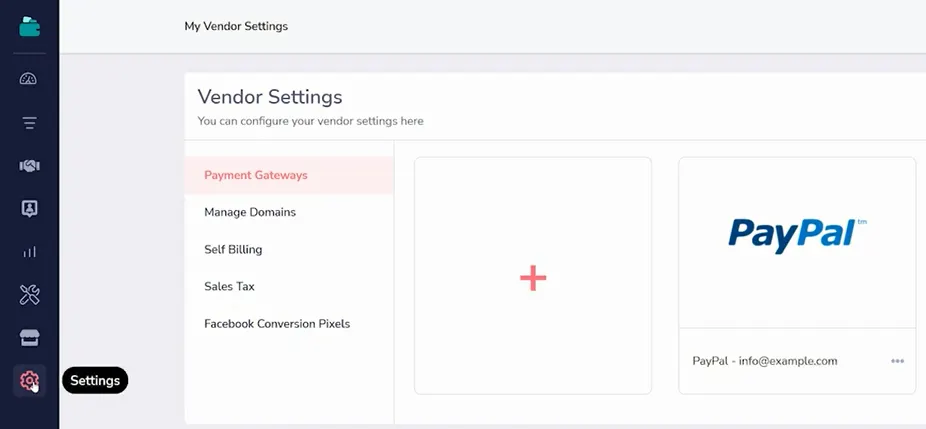Viewport: 926px width, 429px height.
Task: Click the PayPal logo card
Action: [797, 242]
